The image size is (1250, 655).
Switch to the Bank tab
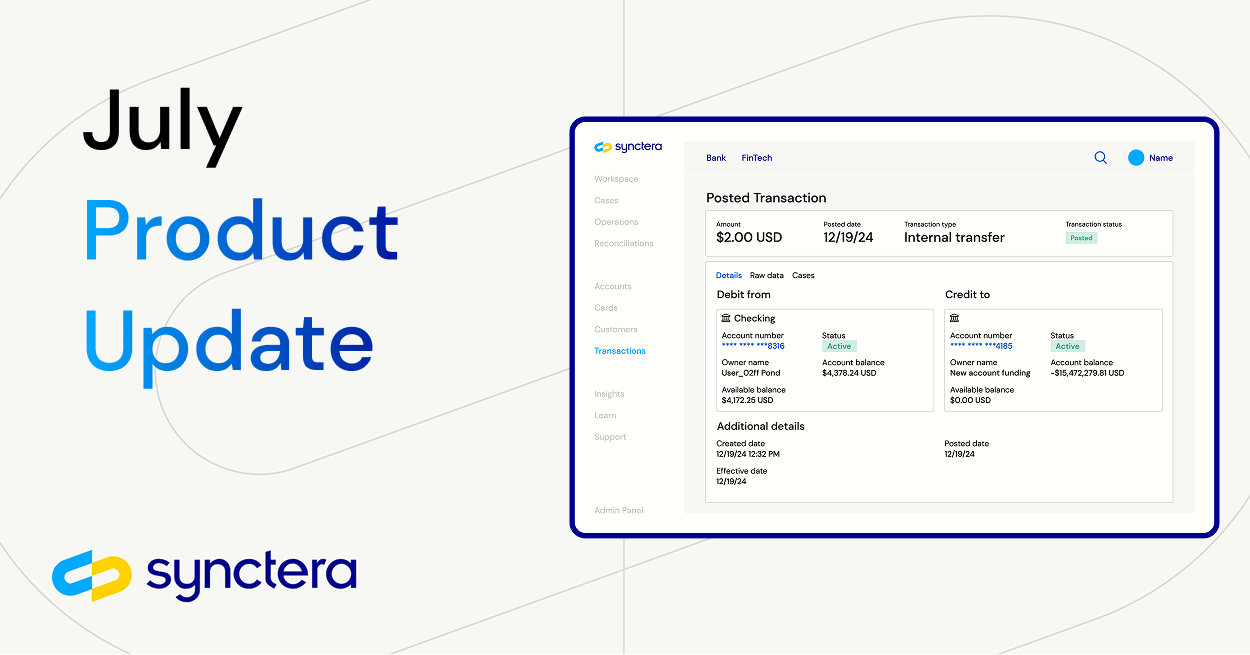coord(716,158)
